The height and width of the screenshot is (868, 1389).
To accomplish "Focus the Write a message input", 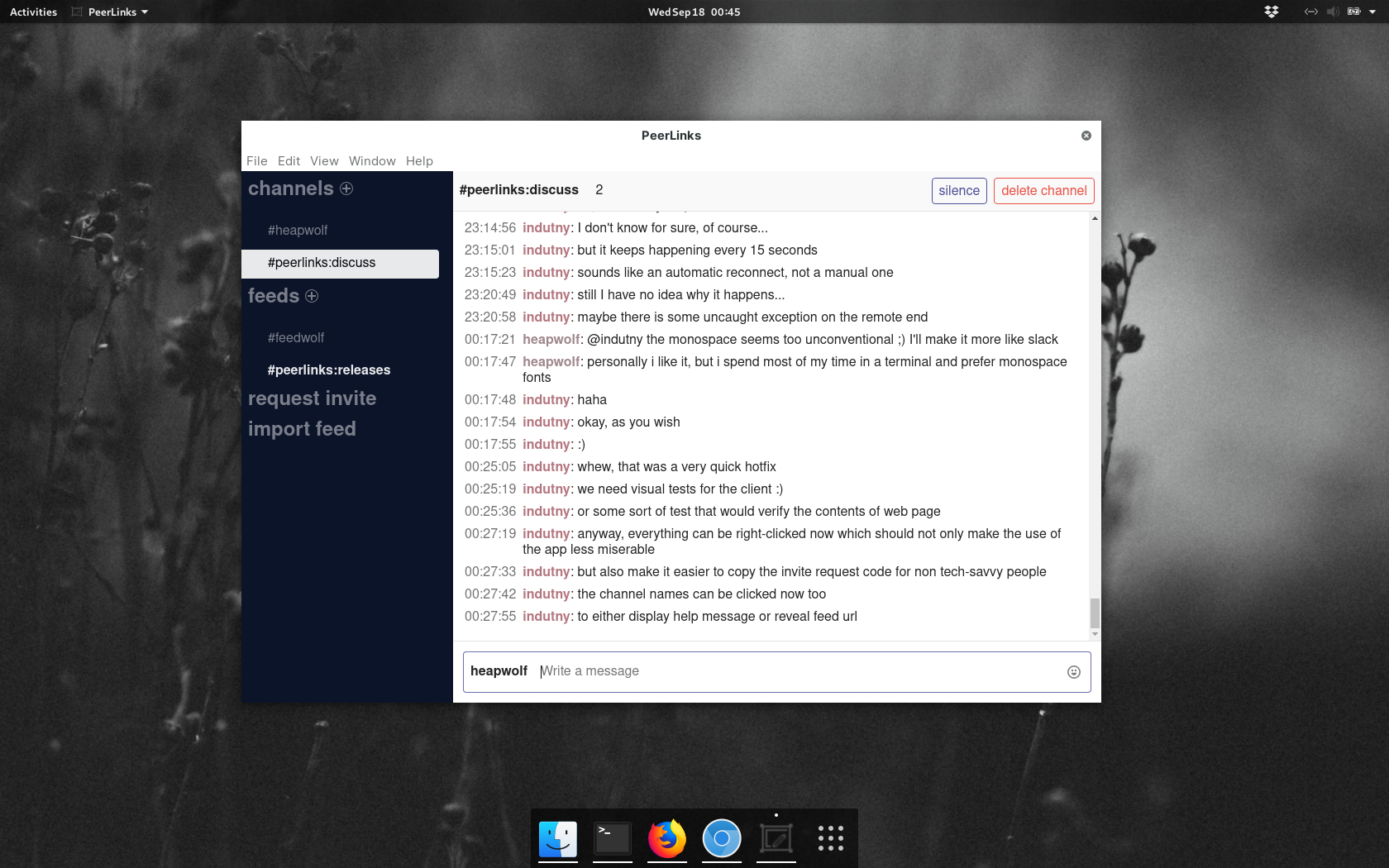I will click(x=800, y=671).
